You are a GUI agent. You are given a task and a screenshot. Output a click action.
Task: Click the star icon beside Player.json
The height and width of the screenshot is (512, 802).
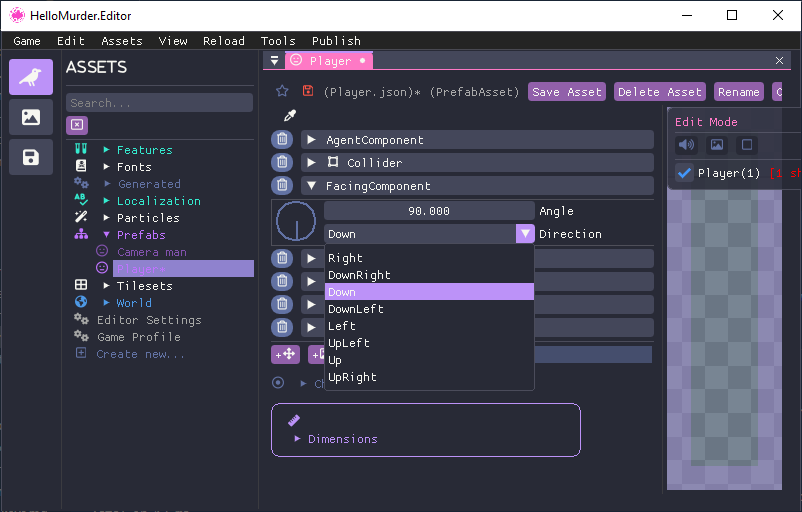282,91
